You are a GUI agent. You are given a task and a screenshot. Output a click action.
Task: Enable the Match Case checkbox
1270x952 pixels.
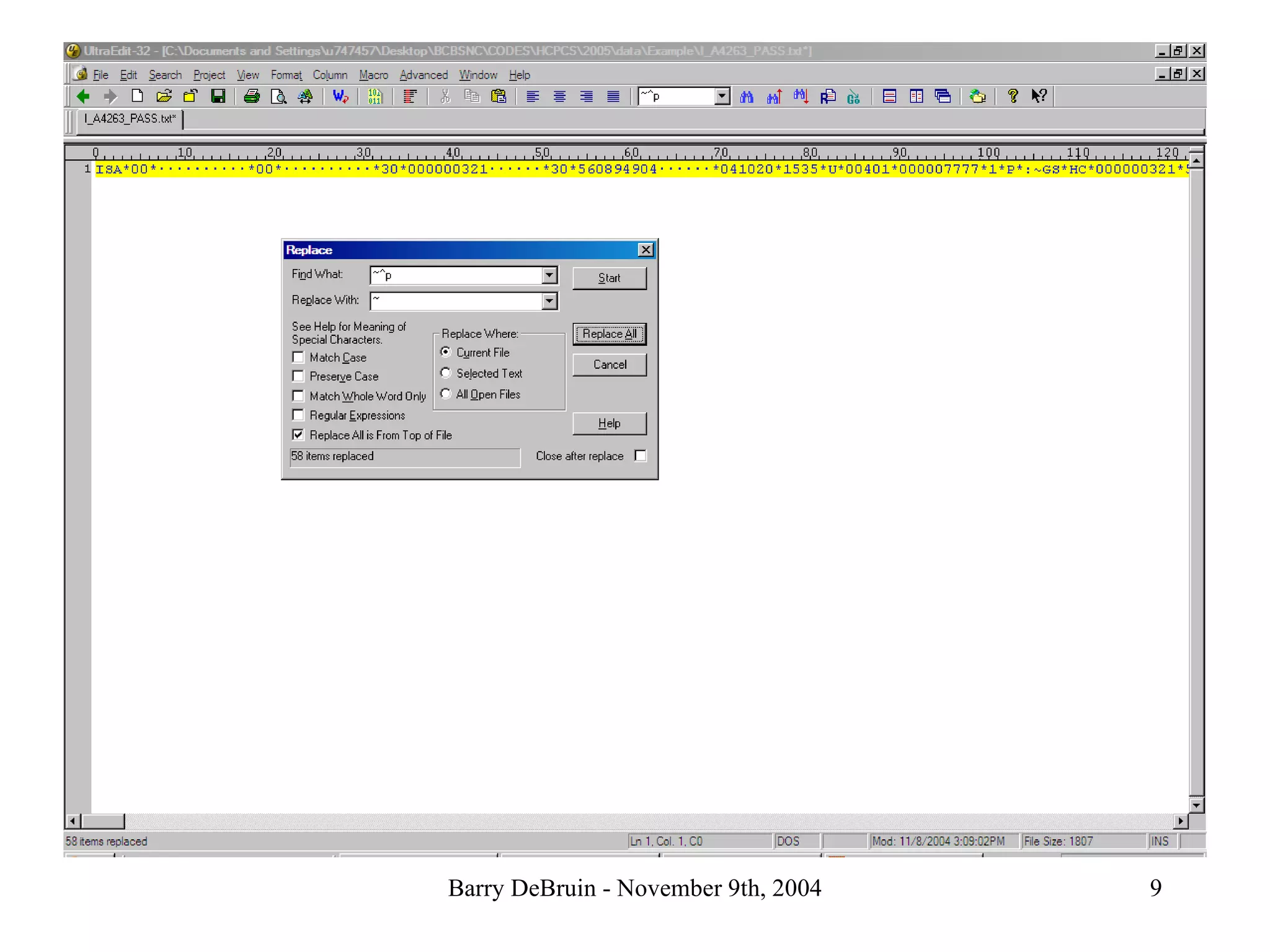(298, 357)
